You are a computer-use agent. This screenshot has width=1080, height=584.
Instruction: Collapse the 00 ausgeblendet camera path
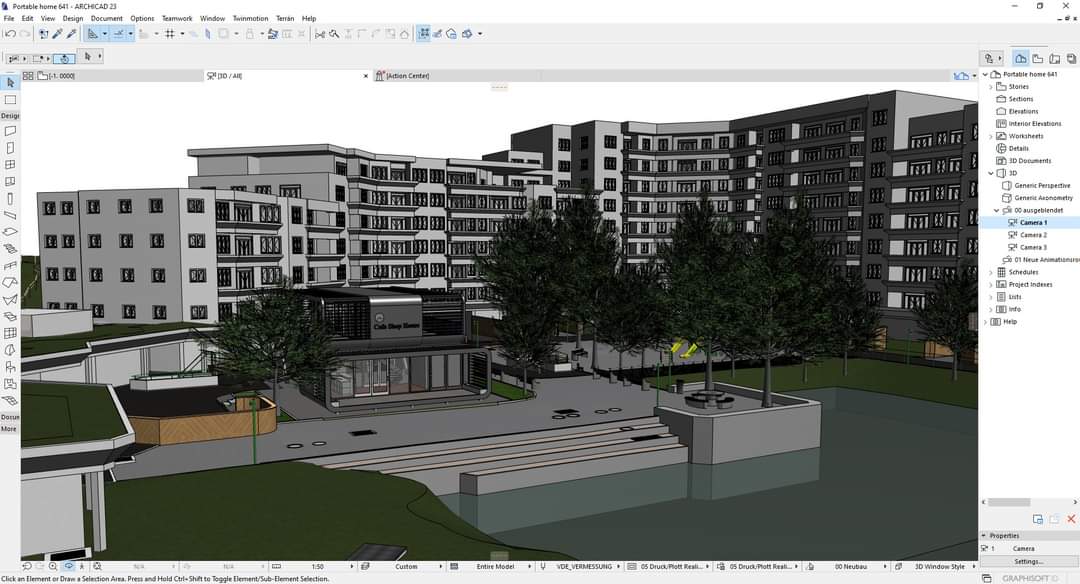996,210
